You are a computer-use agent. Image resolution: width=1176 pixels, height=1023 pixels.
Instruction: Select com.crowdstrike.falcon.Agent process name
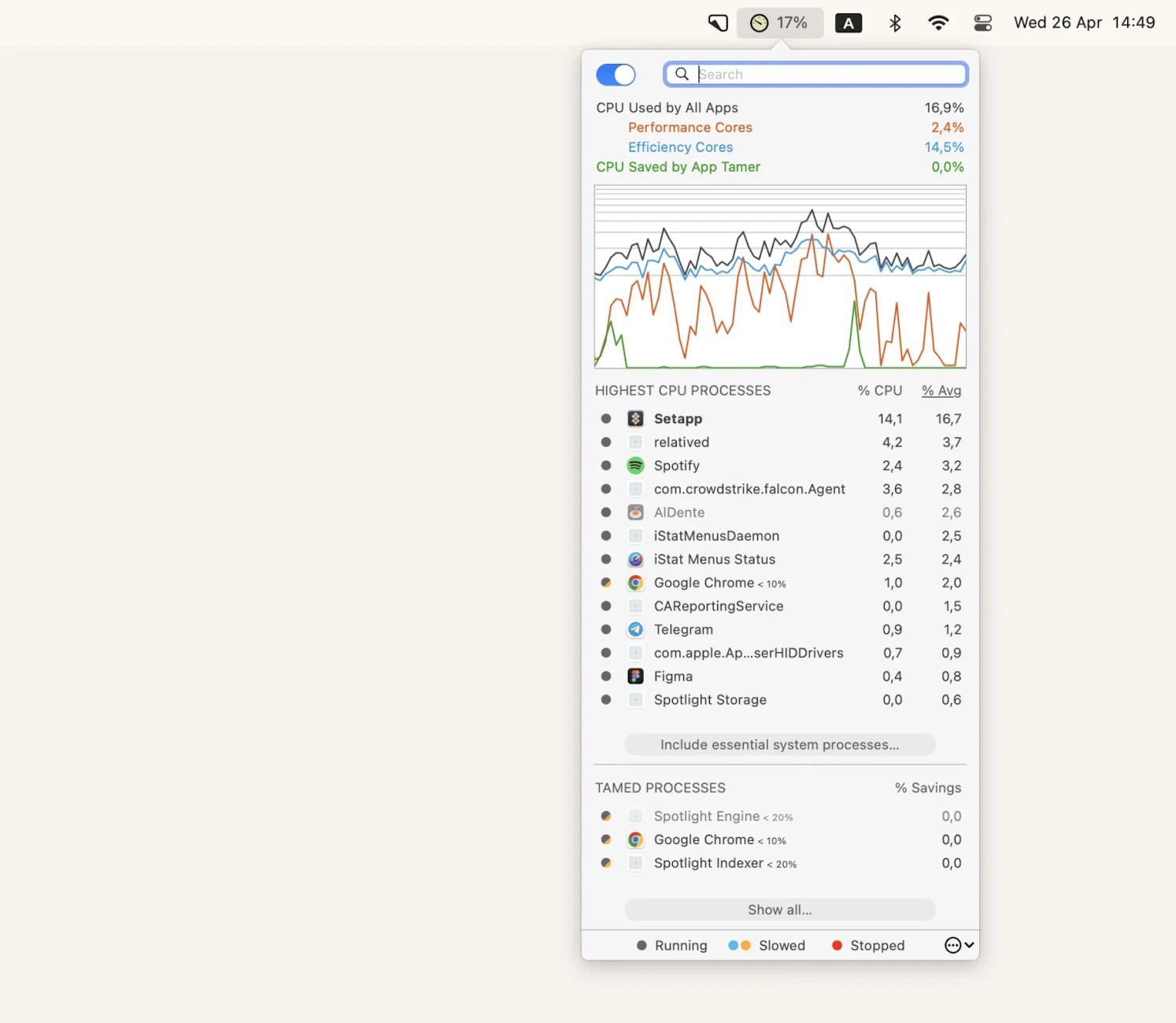749,489
